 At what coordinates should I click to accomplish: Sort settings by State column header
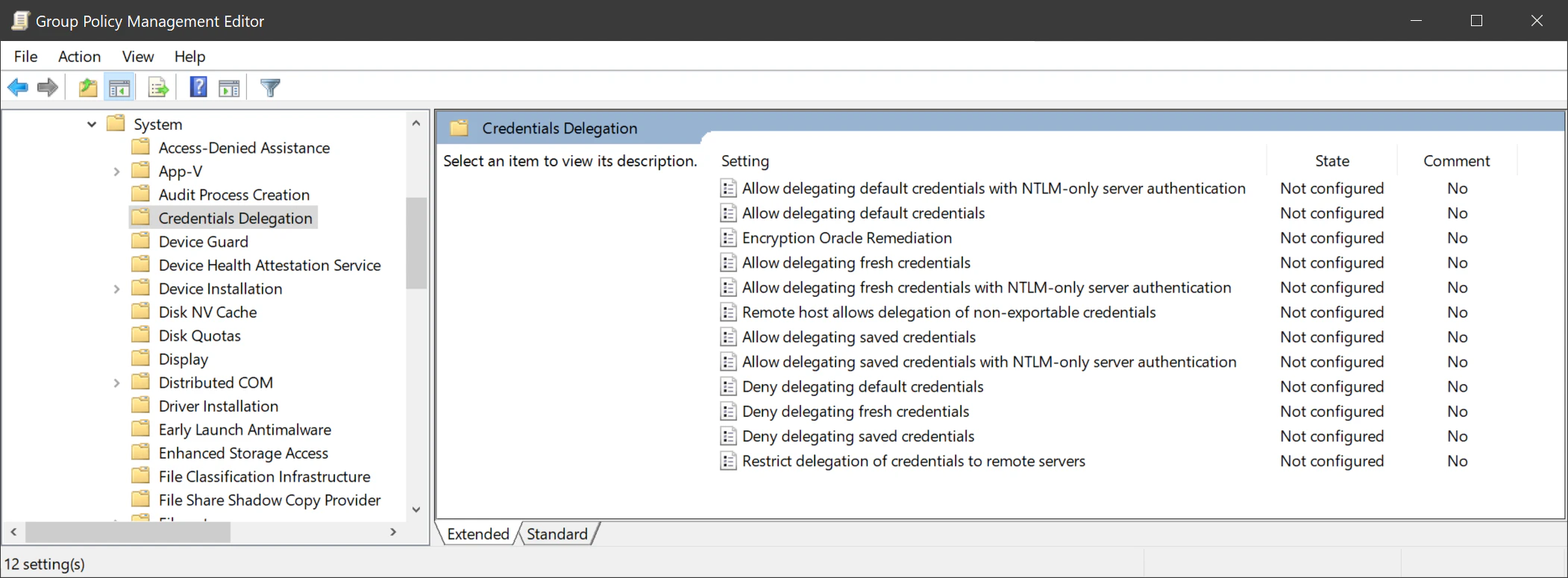click(1332, 161)
